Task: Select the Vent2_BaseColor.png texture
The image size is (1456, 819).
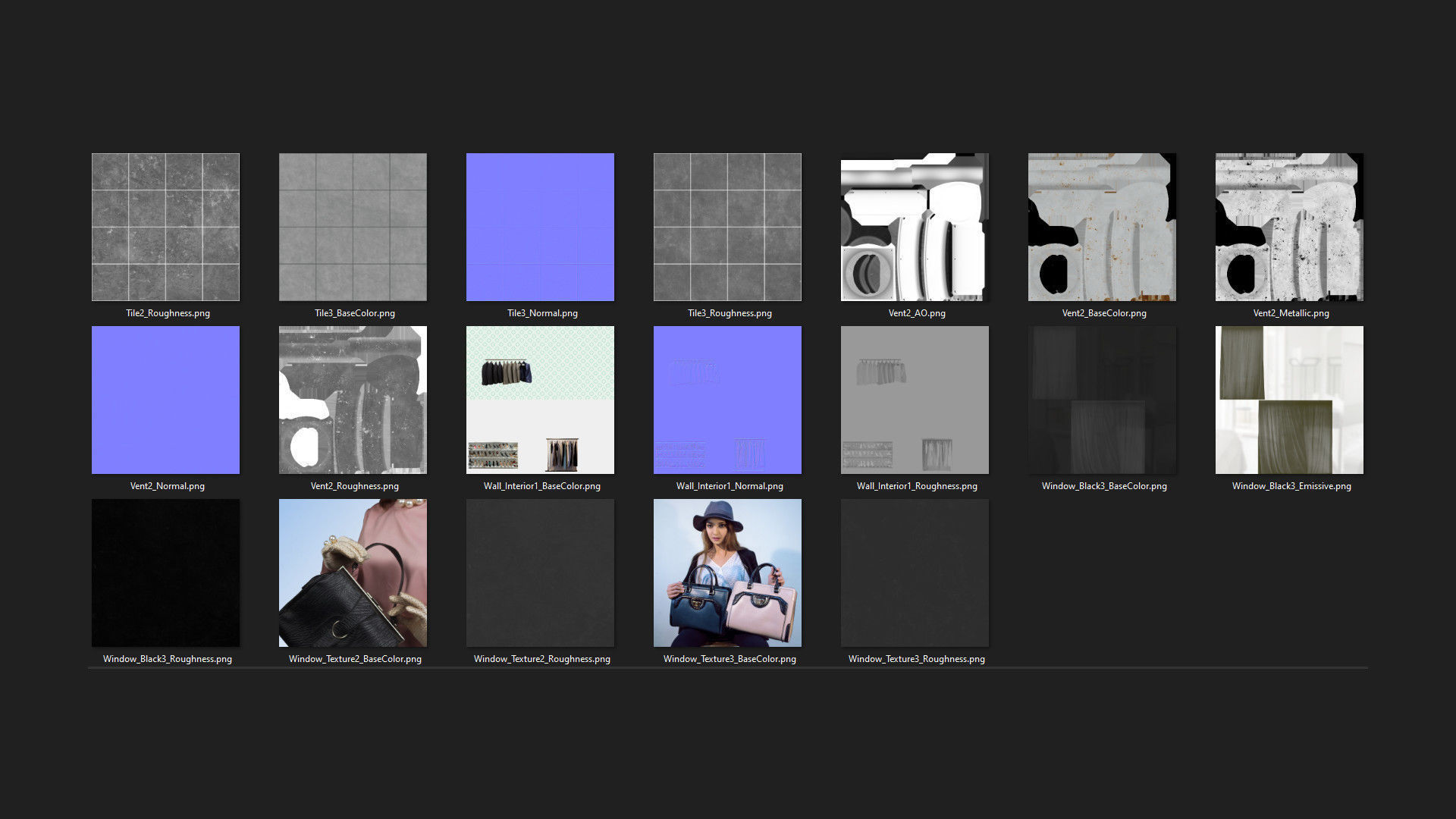Action: [x=1102, y=227]
